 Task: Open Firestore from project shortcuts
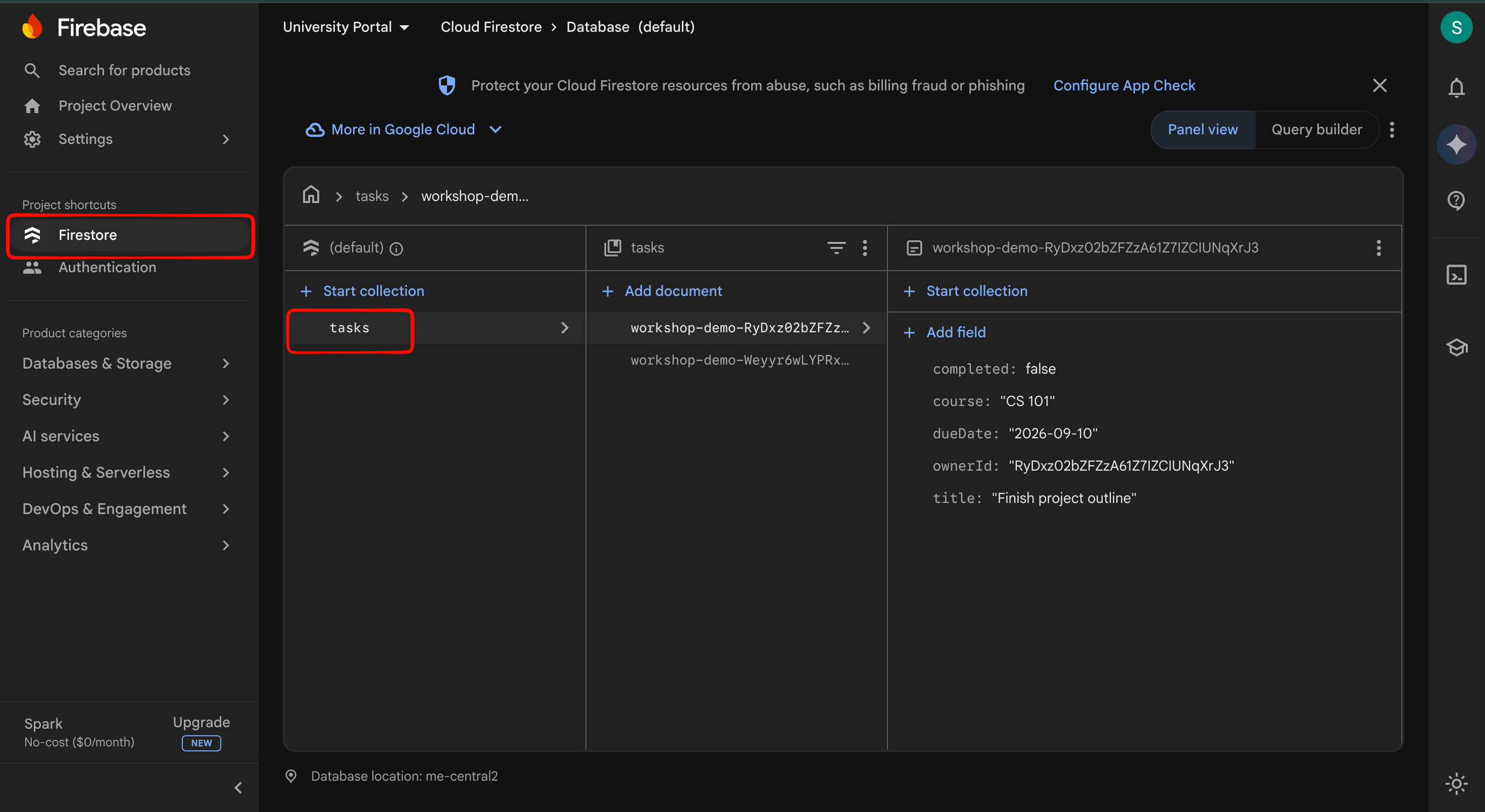point(130,234)
